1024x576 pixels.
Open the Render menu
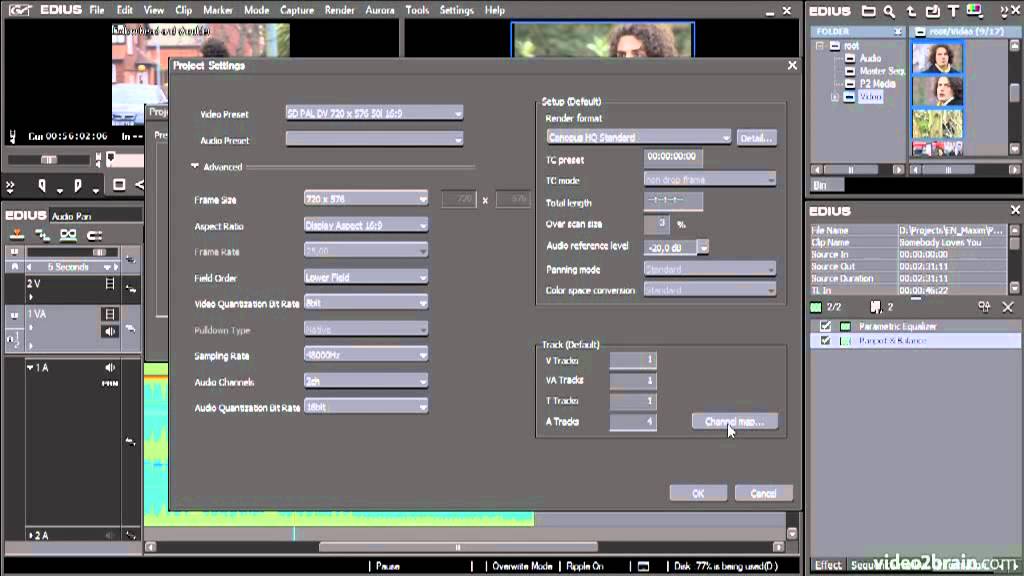point(339,10)
